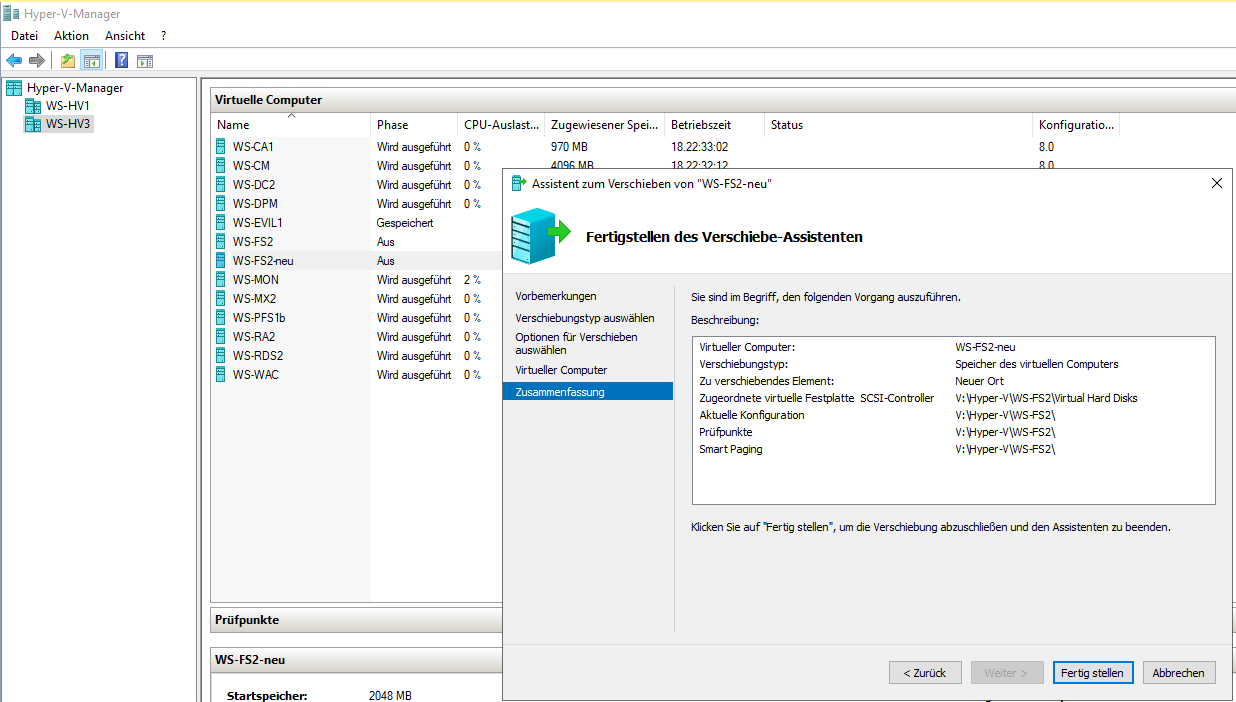The width and height of the screenshot is (1236, 702).
Task: Click the Forward arrow toolbar icon
Action: pyautogui.click(x=37, y=60)
